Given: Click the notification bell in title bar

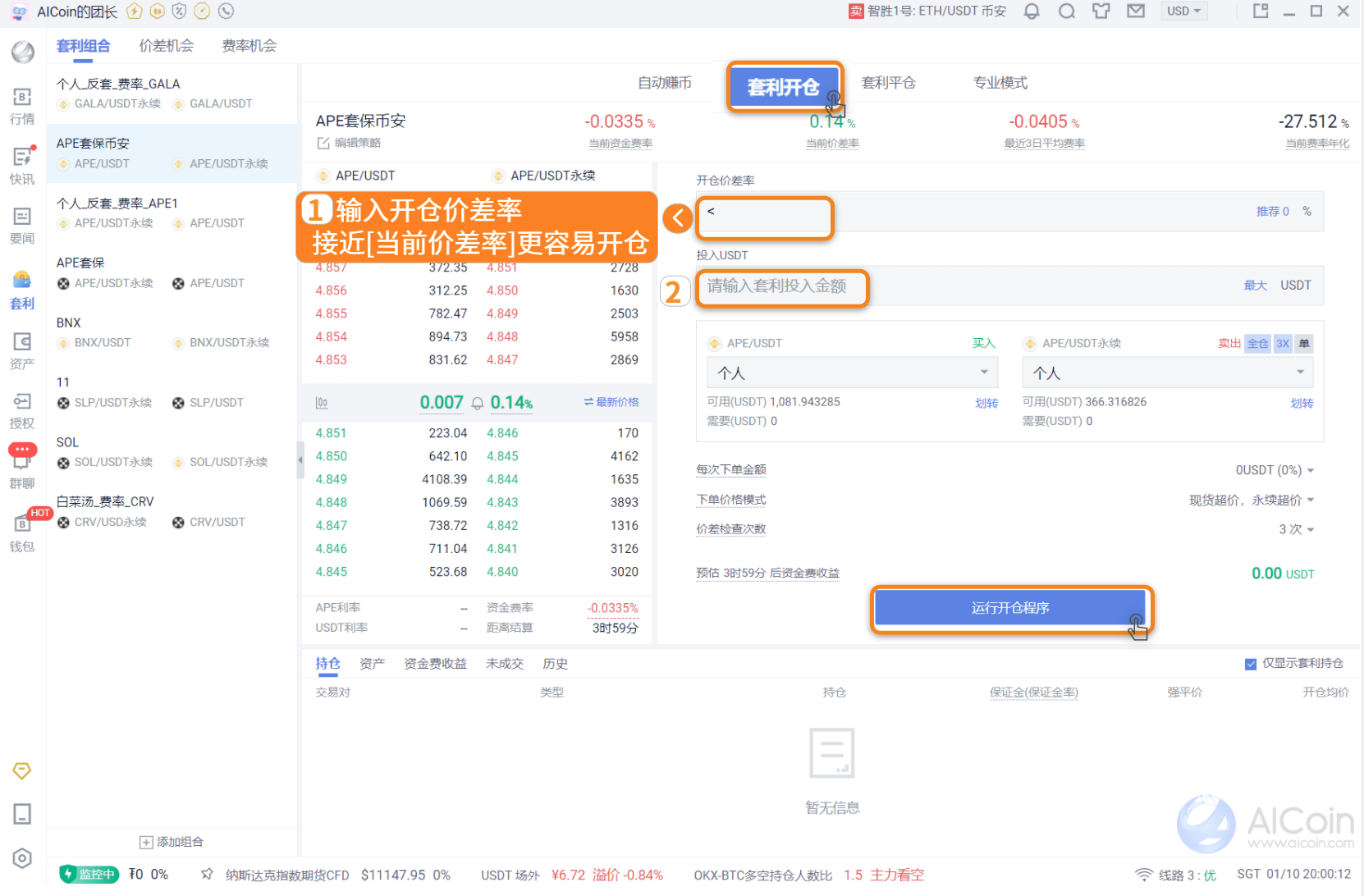Looking at the screenshot, I should 1032,11.
